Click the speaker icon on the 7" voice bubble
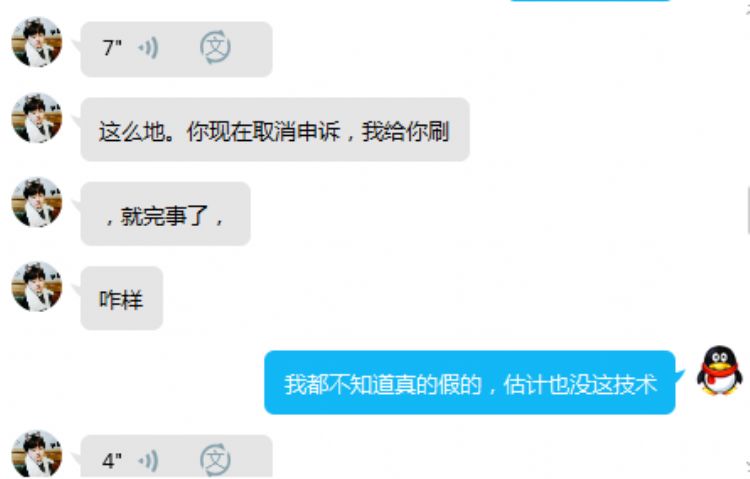This screenshot has height=479, width=750. (x=148, y=48)
